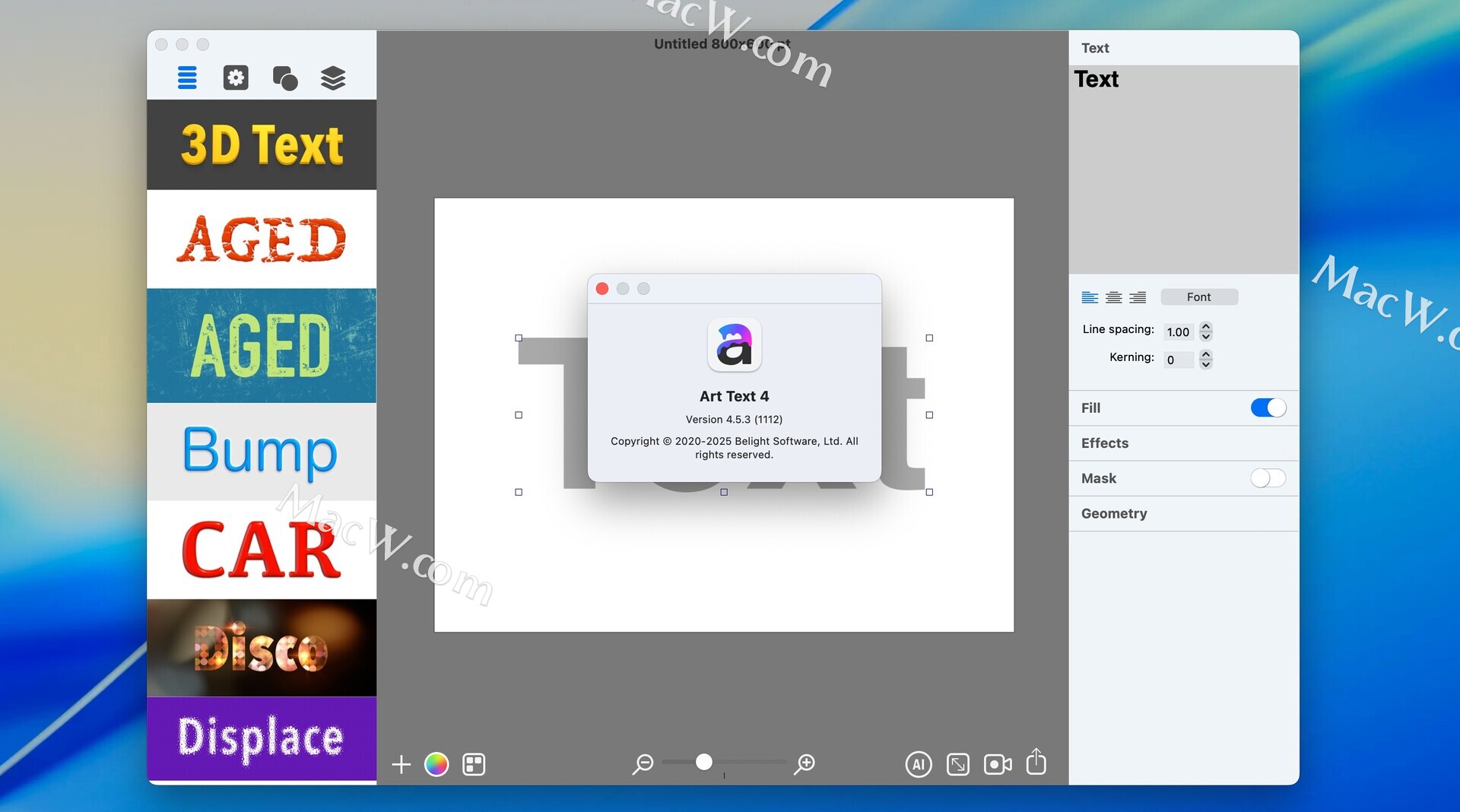Image resolution: width=1460 pixels, height=812 pixels.
Task: Click the zoom in magnifier icon
Action: click(x=805, y=763)
